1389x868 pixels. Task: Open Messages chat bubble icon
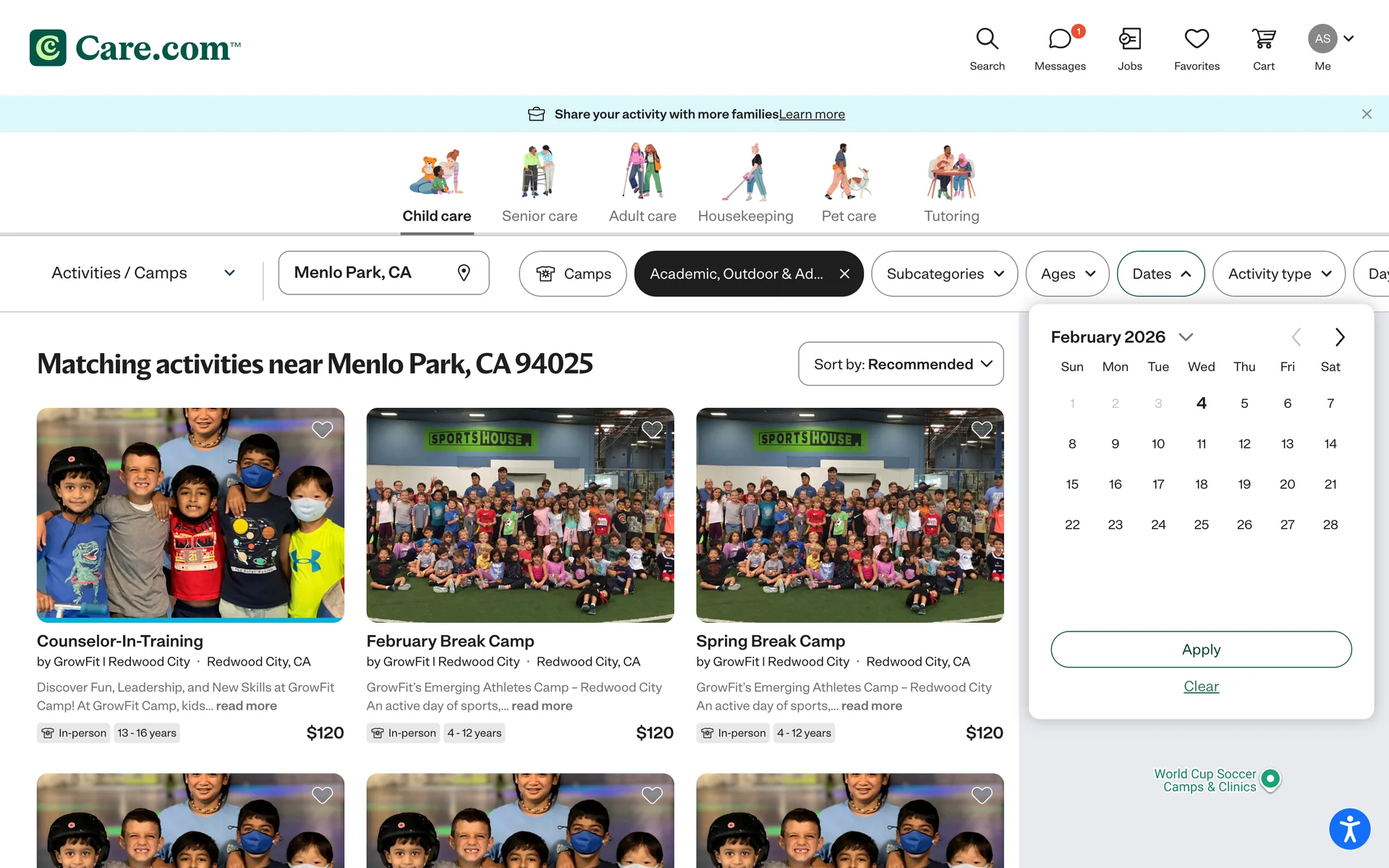(1060, 39)
